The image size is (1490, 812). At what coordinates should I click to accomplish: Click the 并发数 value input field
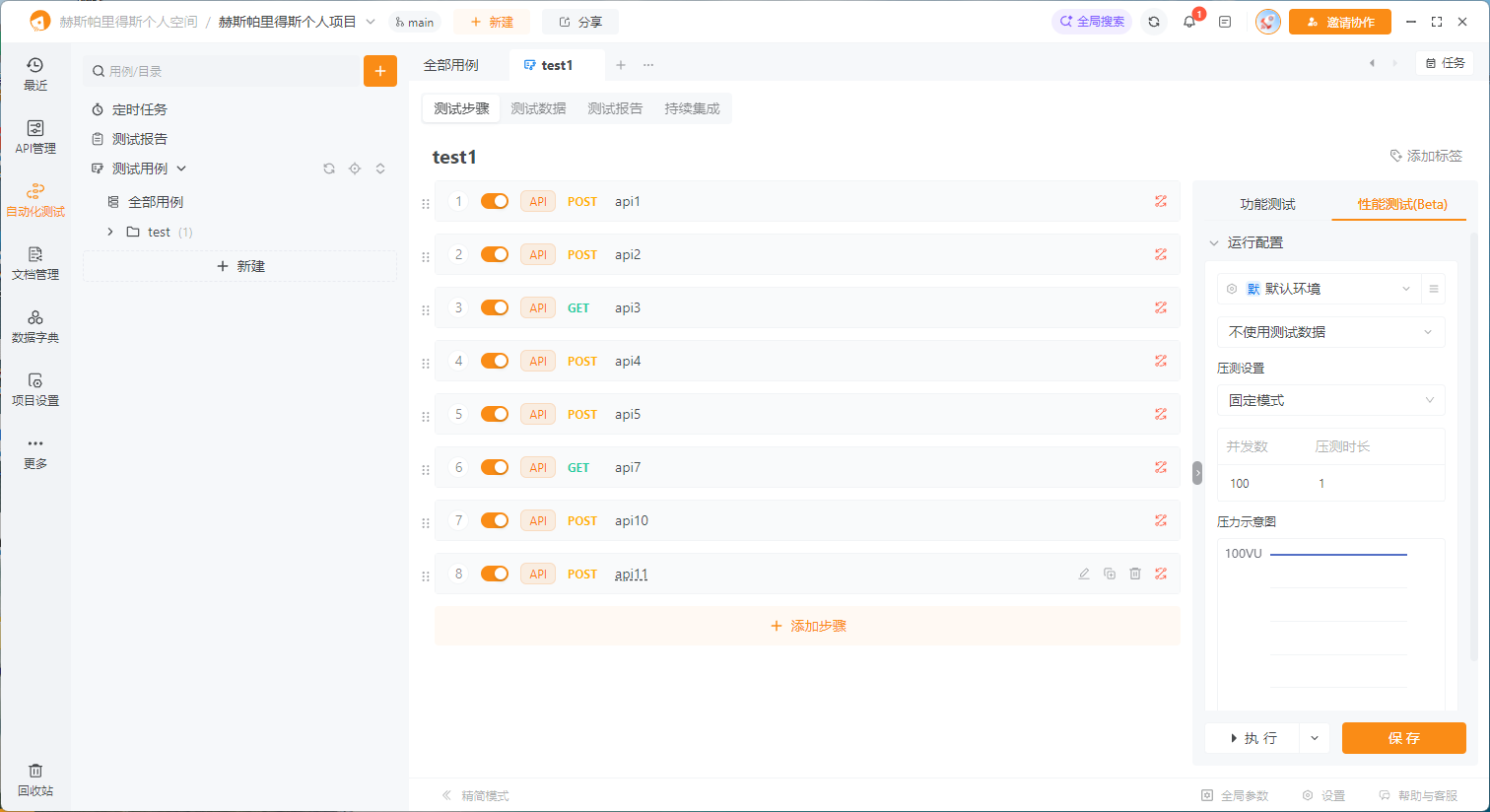pos(1261,483)
